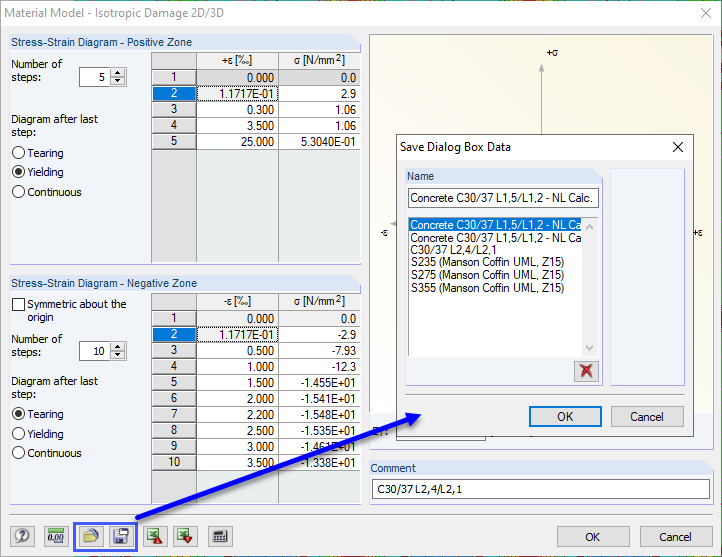Click positive zone +ε [‰] column header
This screenshot has width=722, height=557.
[238, 60]
